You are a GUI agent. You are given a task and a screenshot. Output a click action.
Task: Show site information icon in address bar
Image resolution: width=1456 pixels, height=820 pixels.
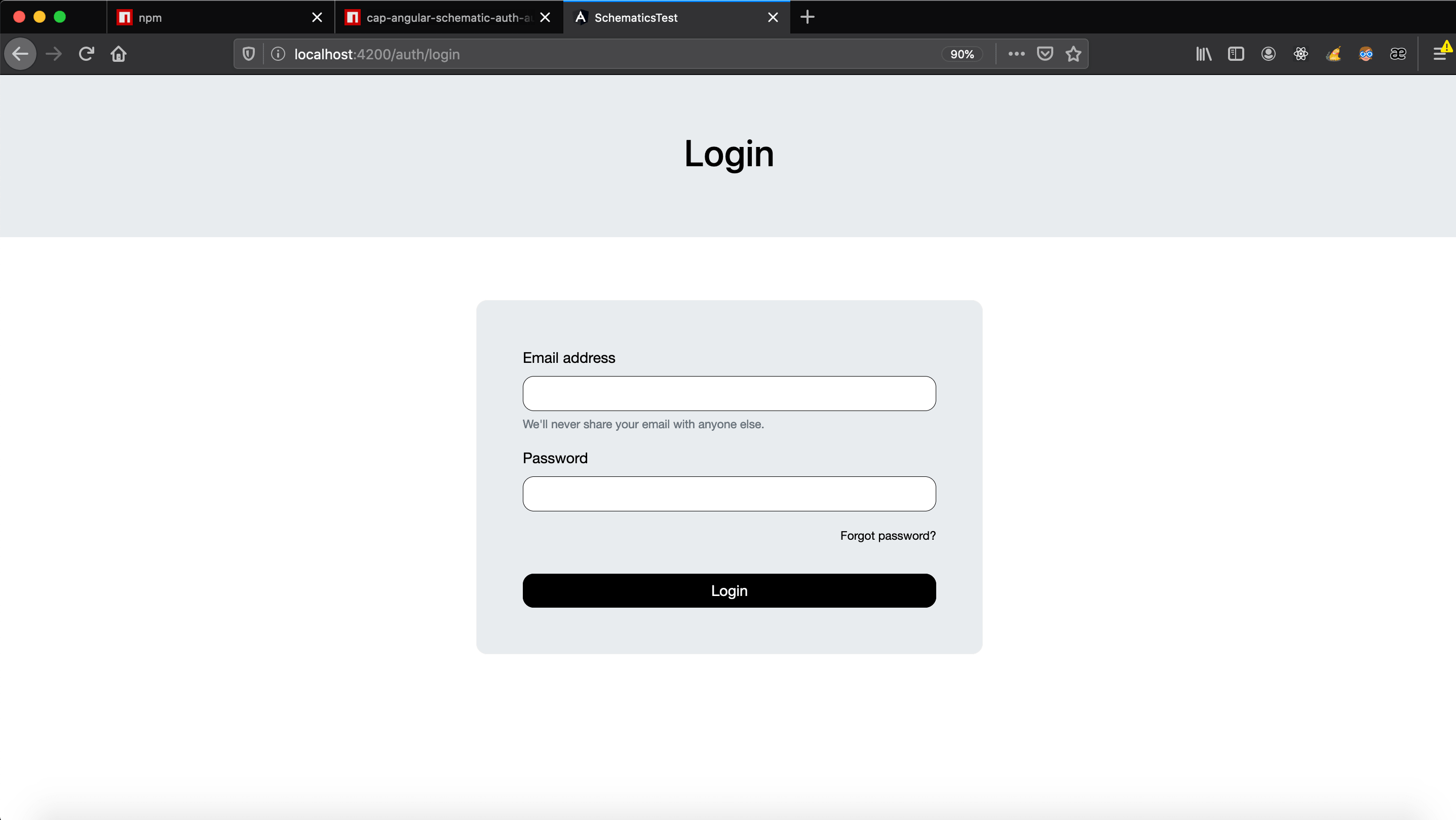(278, 54)
